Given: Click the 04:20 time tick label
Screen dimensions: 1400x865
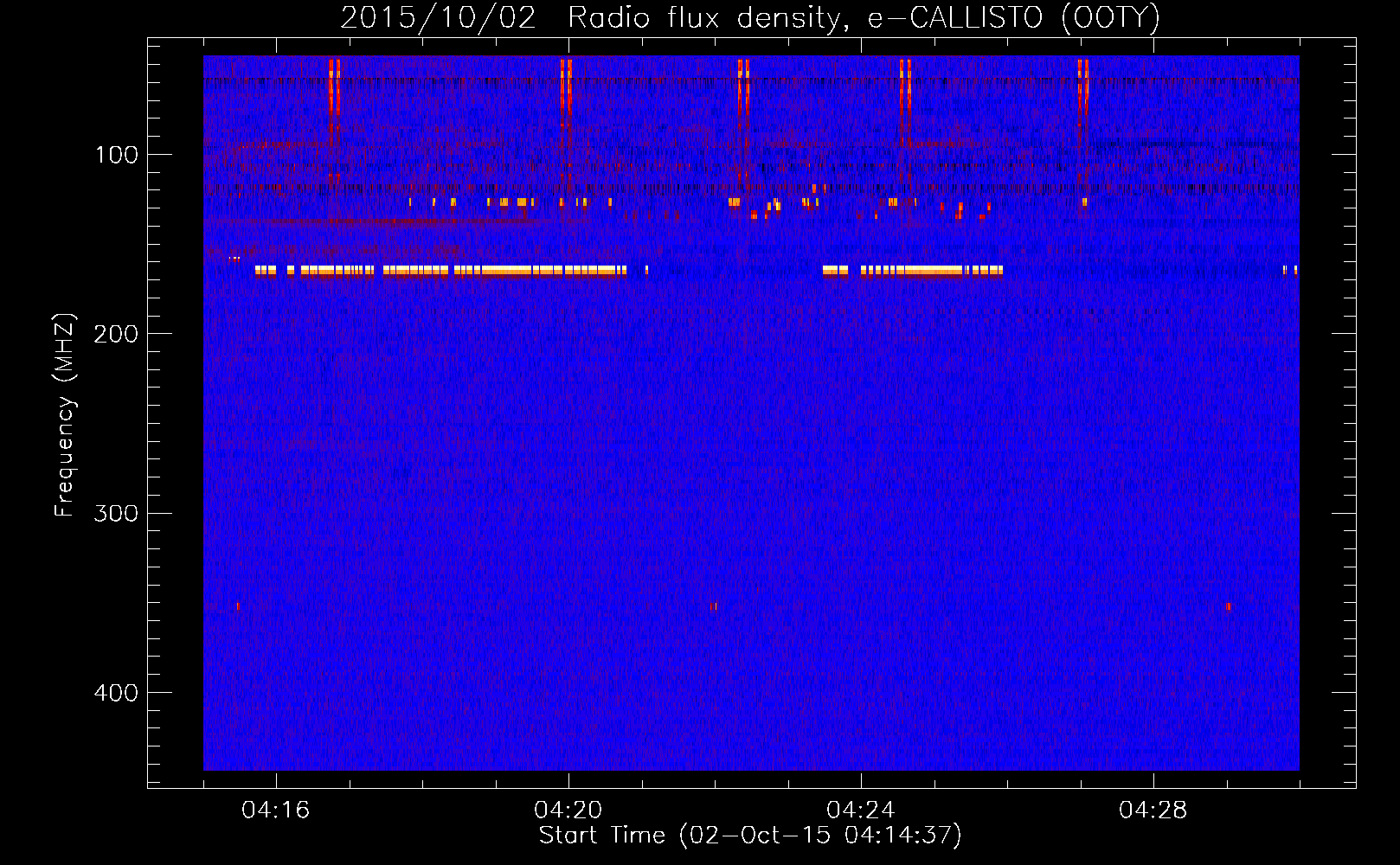Looking at the screenshot, I should 568,810.
